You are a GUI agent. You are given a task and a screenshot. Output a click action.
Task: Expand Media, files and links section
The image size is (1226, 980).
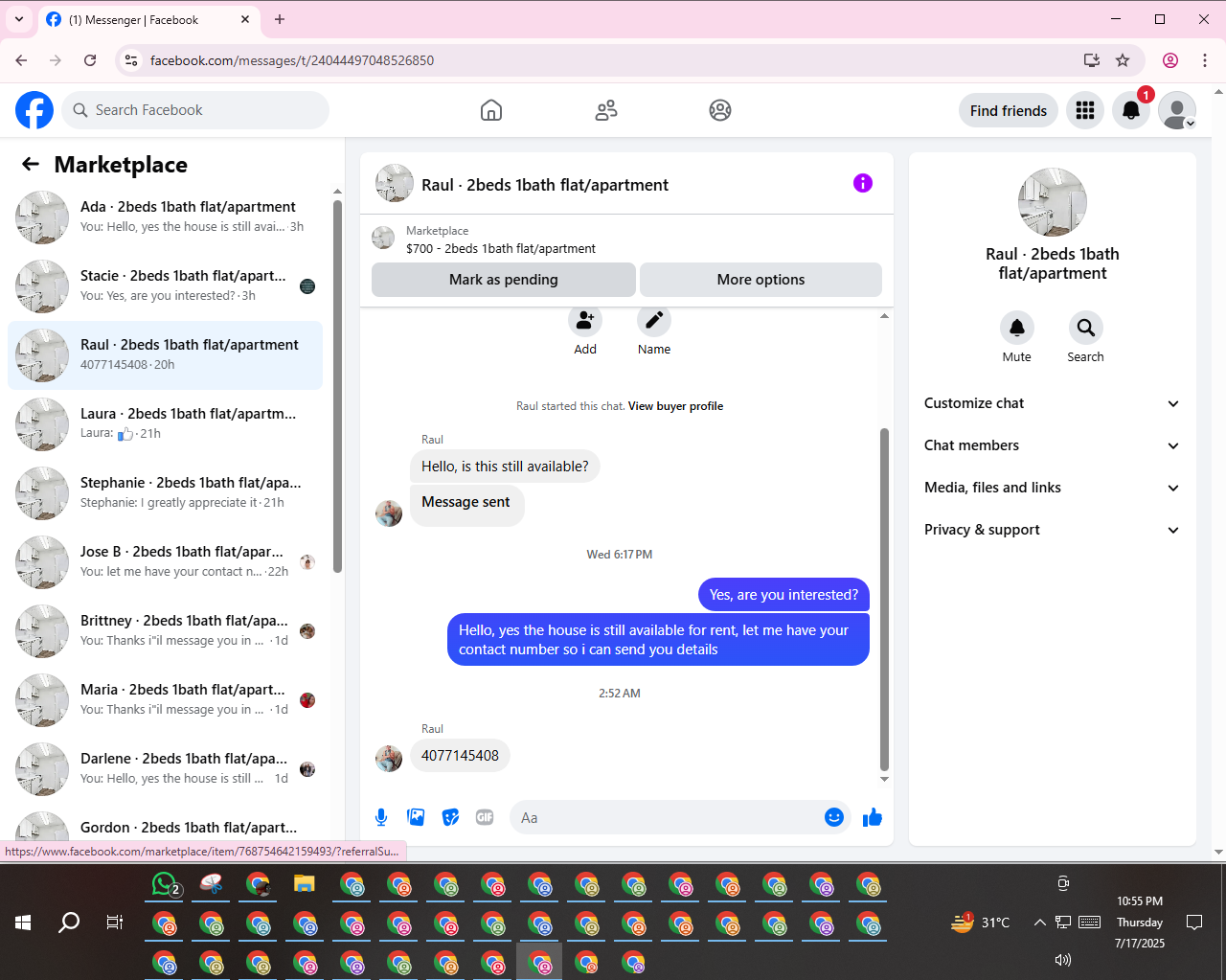pos(1052,488)
